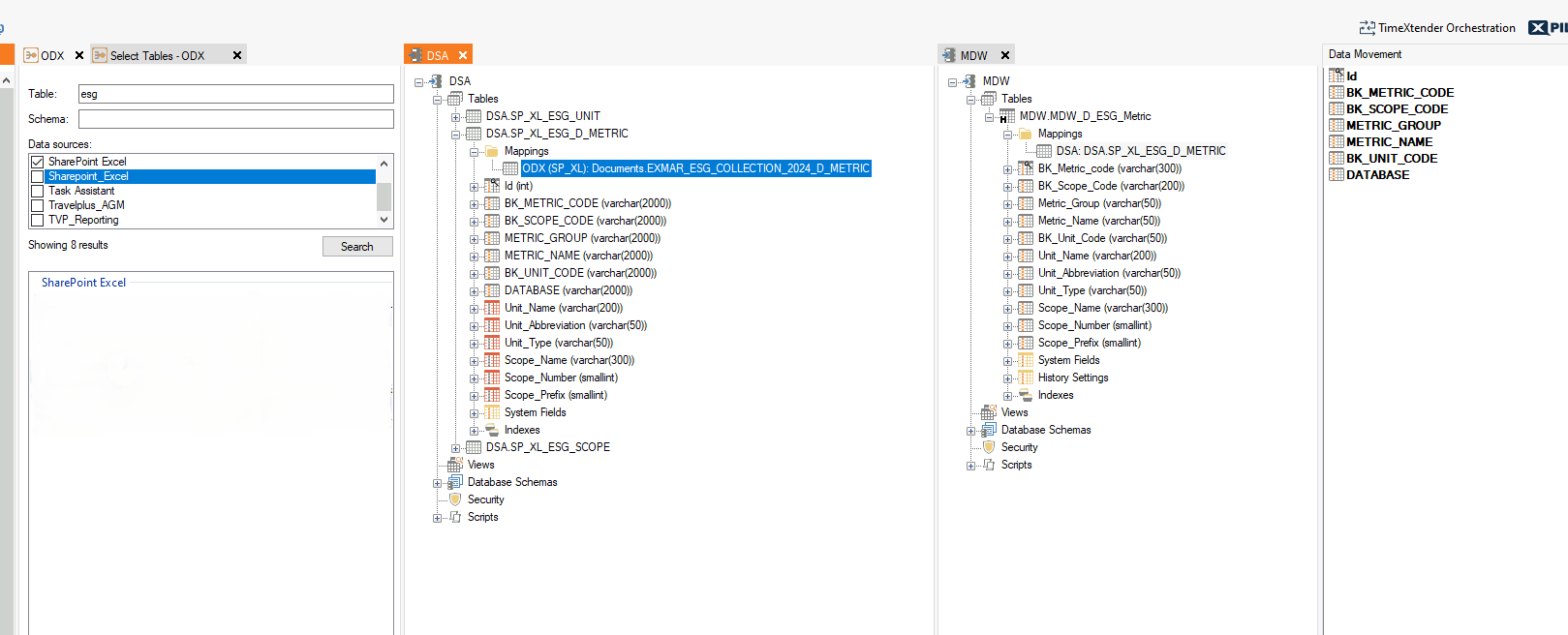This screenshot has width=1568, height=635.
Task: Switch to the MDW tab
Action: (973, 55)
